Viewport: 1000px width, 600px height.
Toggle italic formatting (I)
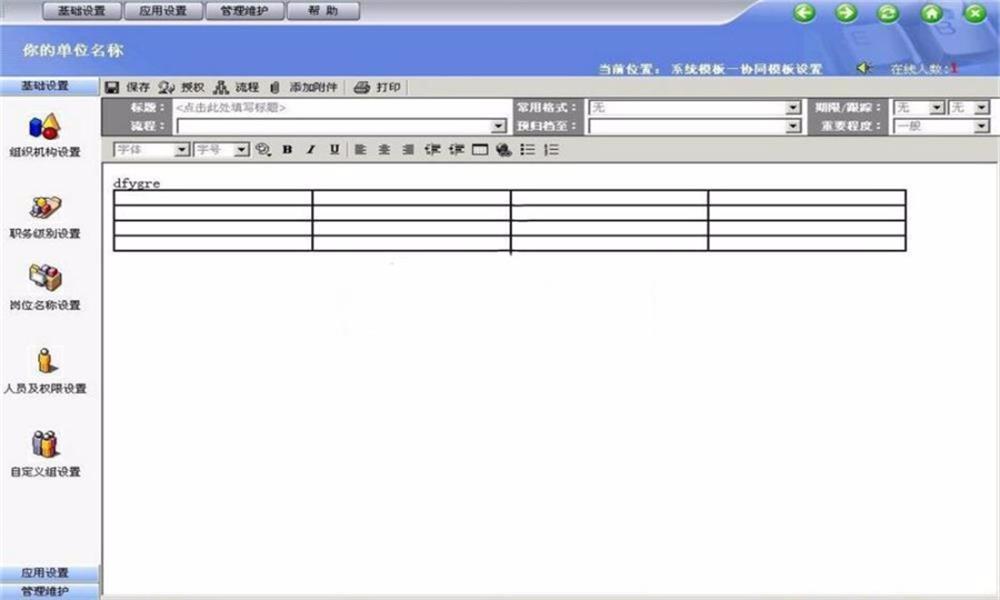311,150
